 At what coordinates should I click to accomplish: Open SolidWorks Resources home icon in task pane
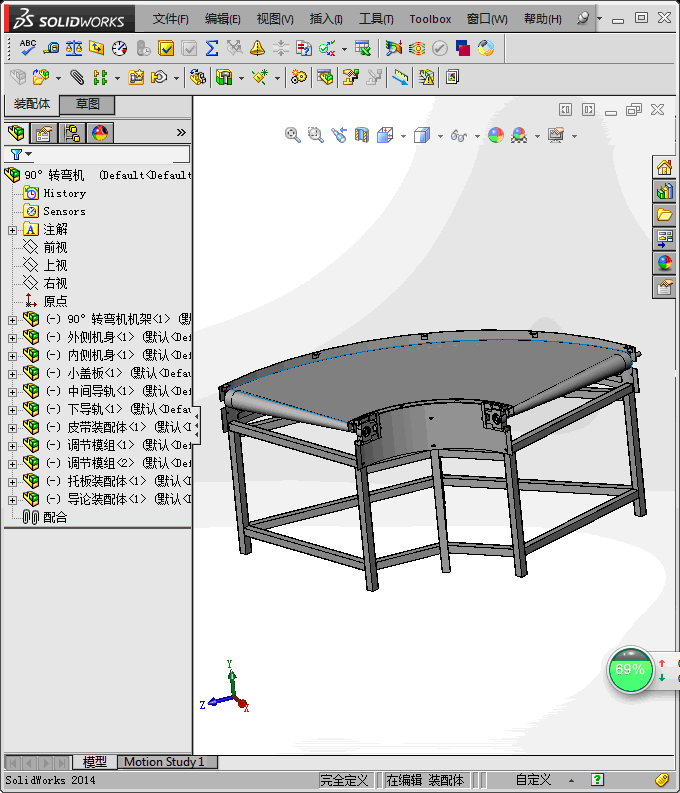[664, 167]
